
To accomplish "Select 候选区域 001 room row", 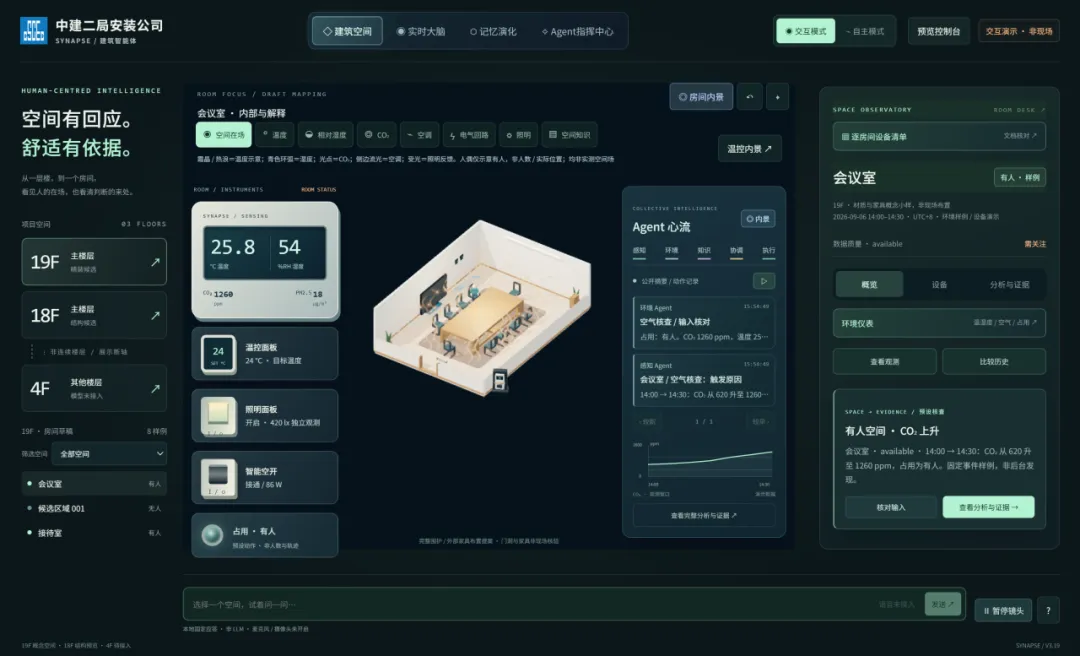I will pos(94,509).
